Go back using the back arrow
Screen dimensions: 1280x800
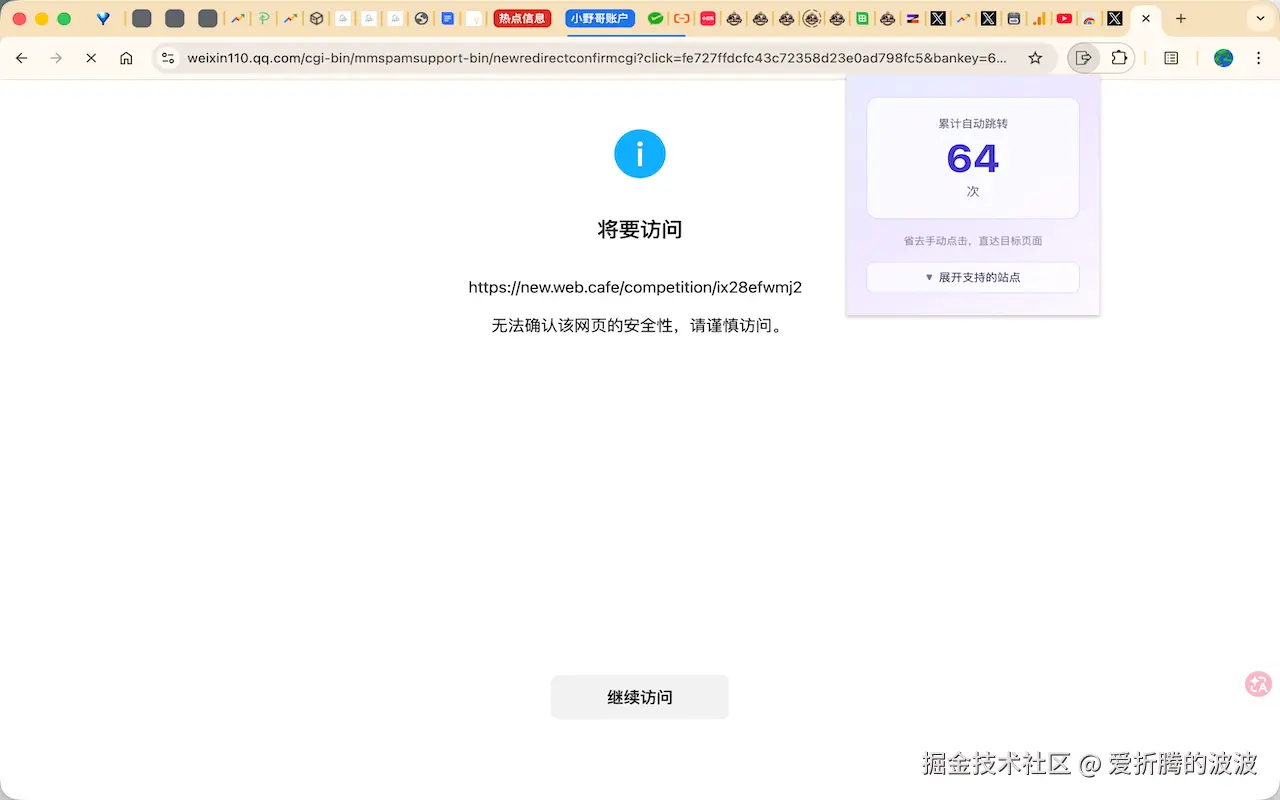pos(22,58)
